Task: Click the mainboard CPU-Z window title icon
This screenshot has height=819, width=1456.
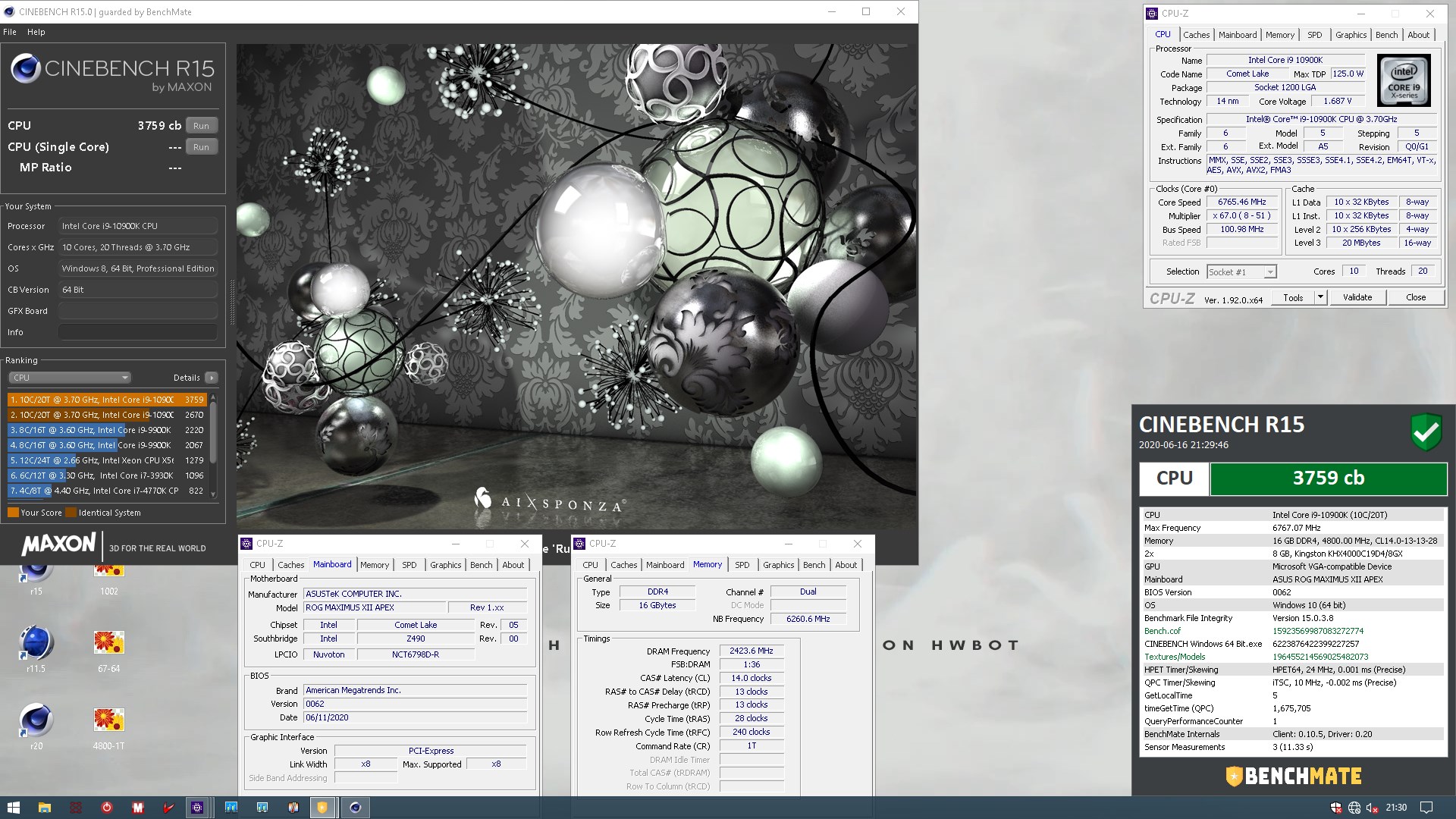Action: [246, 544]
